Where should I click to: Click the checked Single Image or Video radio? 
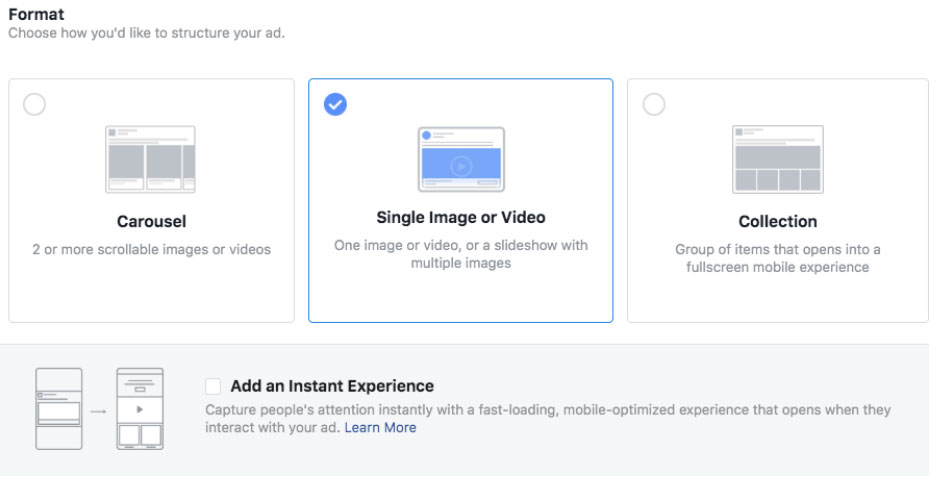[336, 105]
